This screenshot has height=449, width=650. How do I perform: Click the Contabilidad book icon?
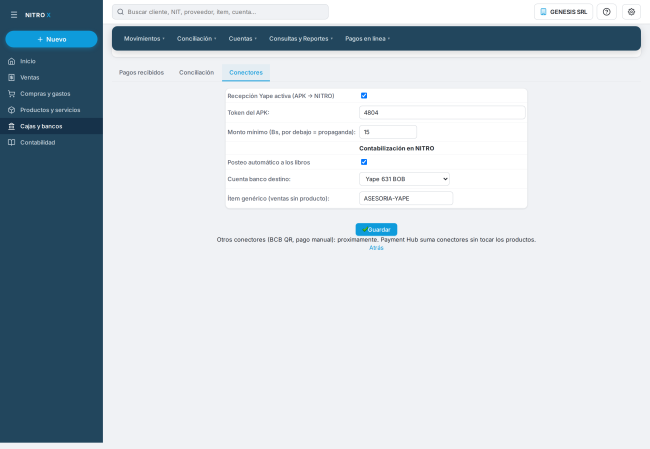[12, 142]
